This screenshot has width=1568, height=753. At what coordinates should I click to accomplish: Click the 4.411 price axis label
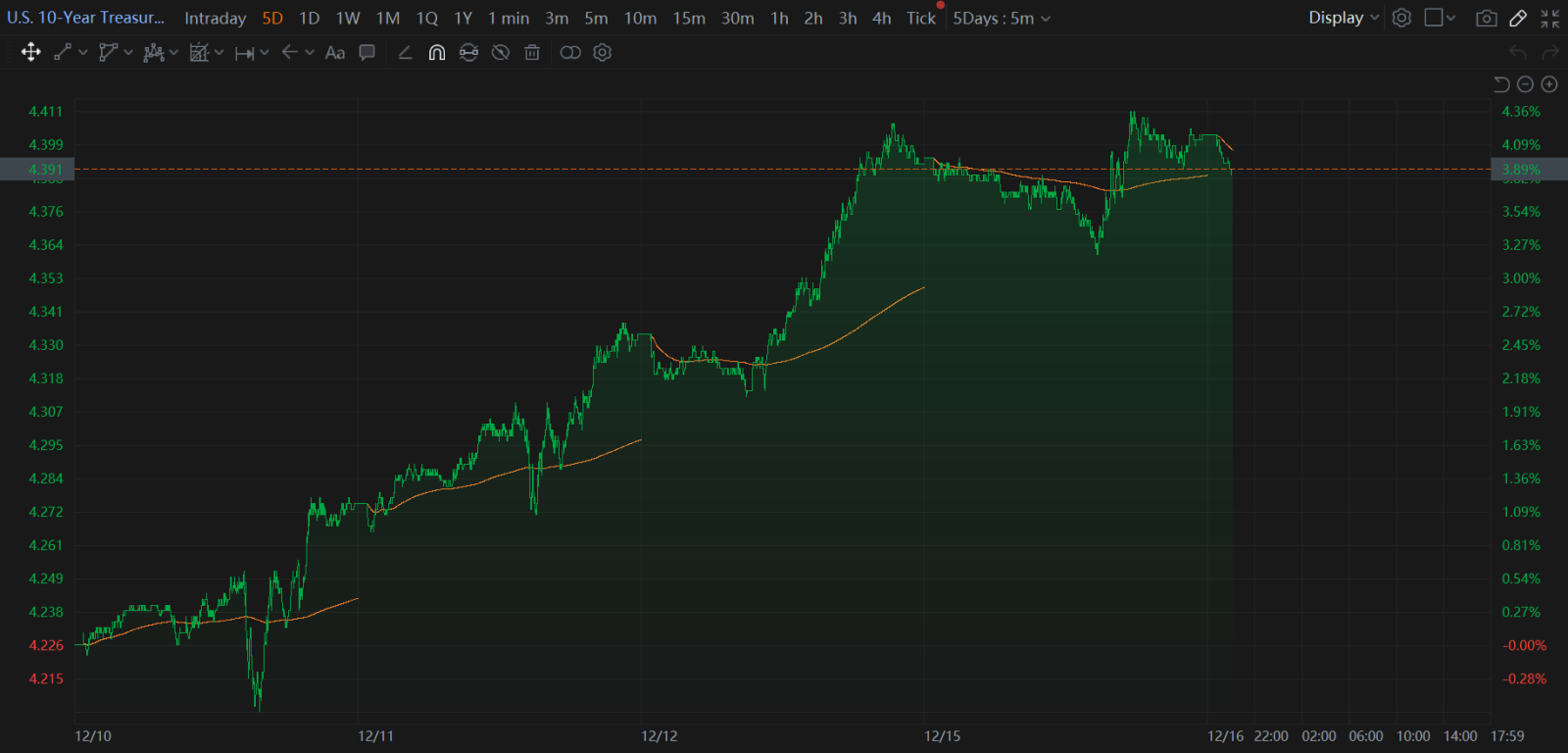[x=45, y=112]
